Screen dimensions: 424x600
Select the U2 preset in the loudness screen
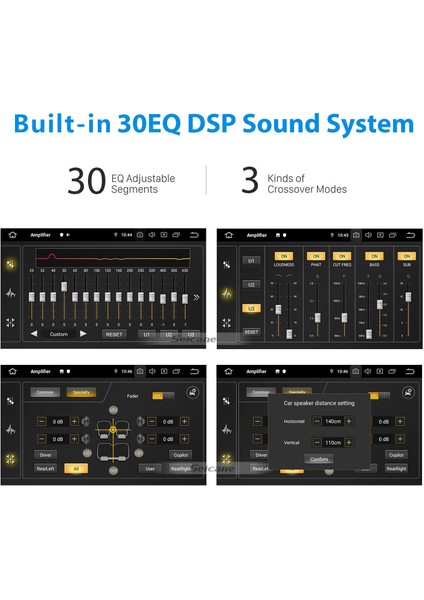pyautogui.click(x=251, y=285)
